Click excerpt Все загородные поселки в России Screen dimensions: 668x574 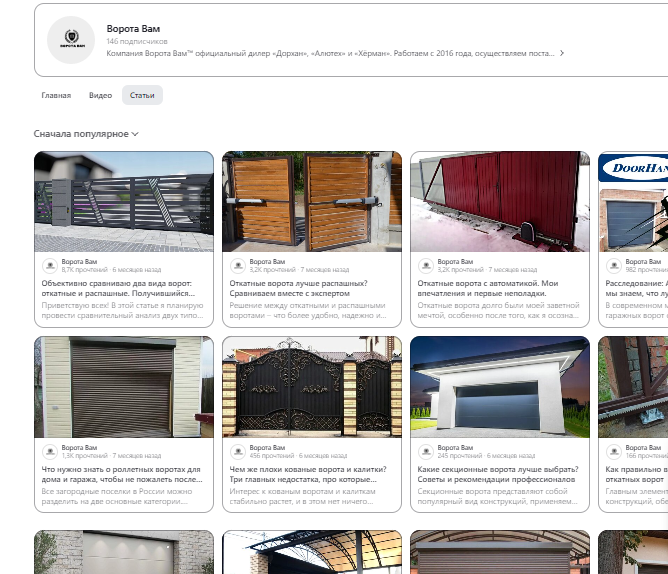point(117,496)
